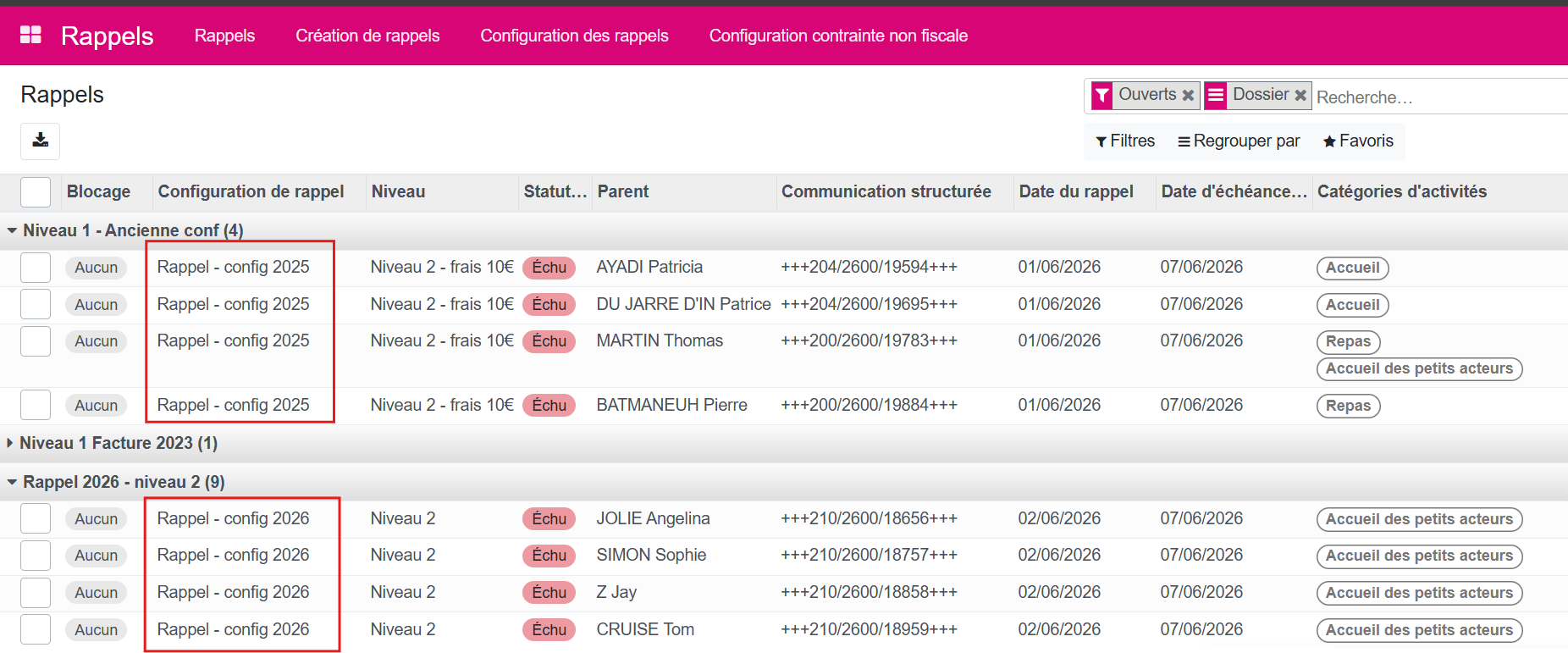Remove the Dossier grouping with its x

coord(1300,95)
